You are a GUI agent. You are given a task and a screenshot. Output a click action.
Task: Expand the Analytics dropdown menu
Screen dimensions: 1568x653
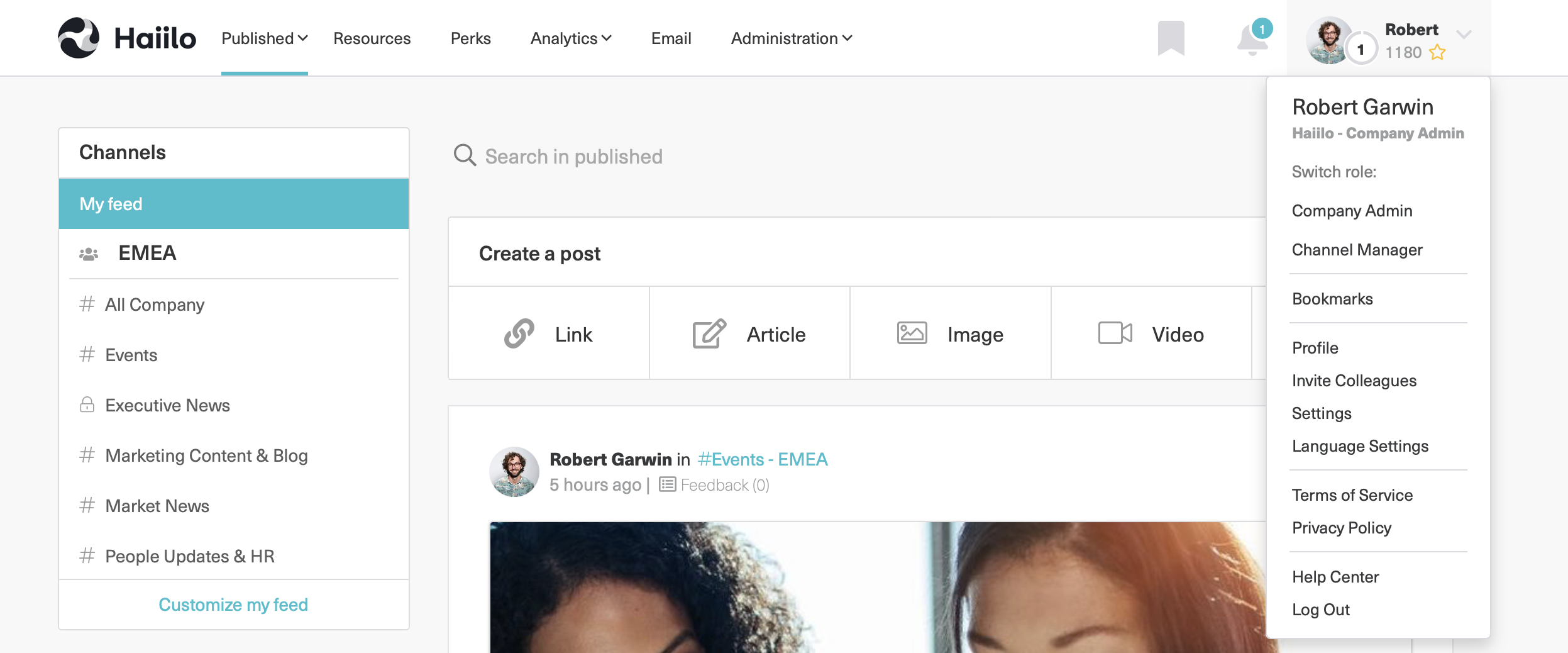pyautogui.click(x=570, y=38)
